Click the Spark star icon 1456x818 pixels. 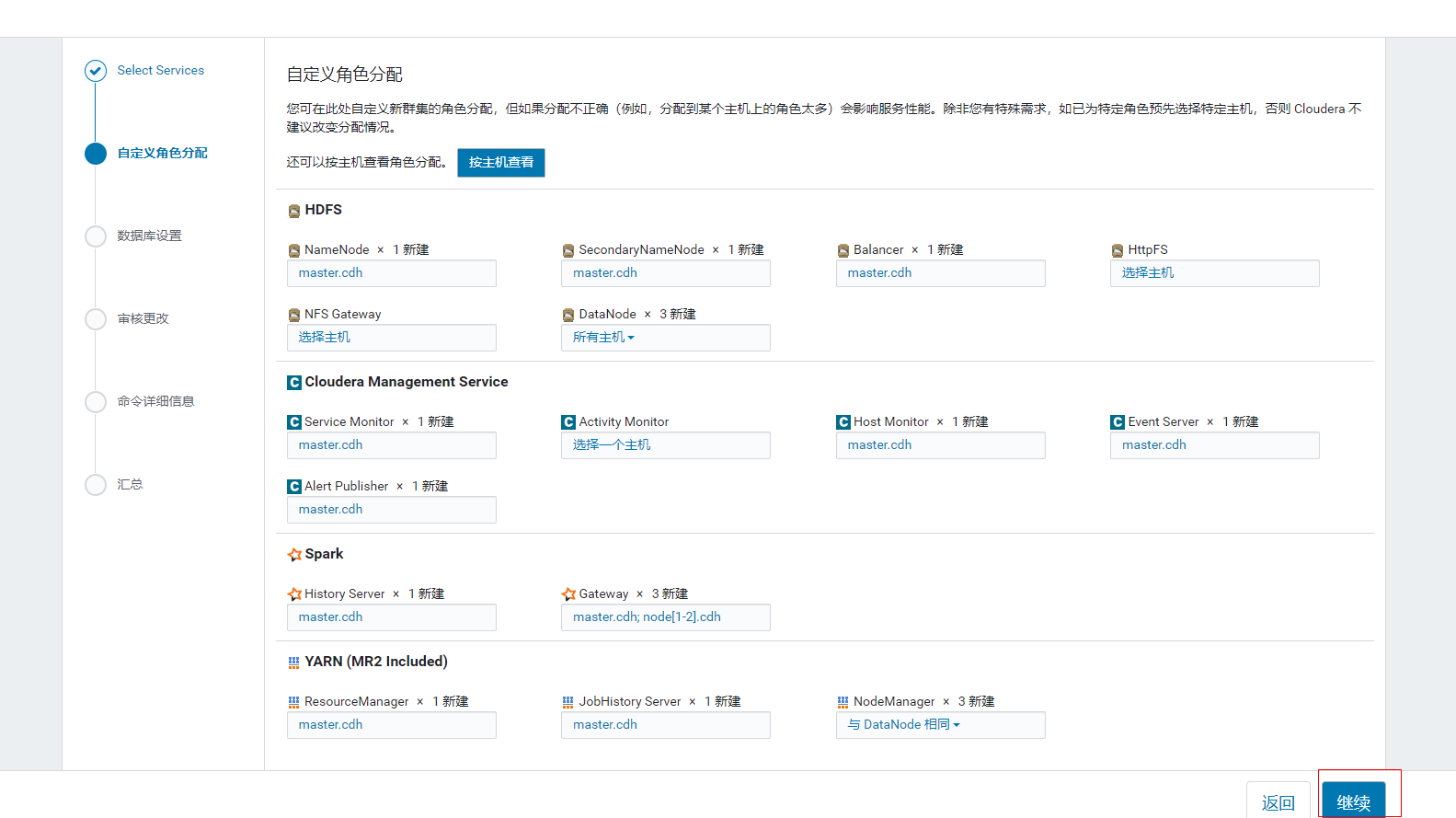click(x=294, y=555)
